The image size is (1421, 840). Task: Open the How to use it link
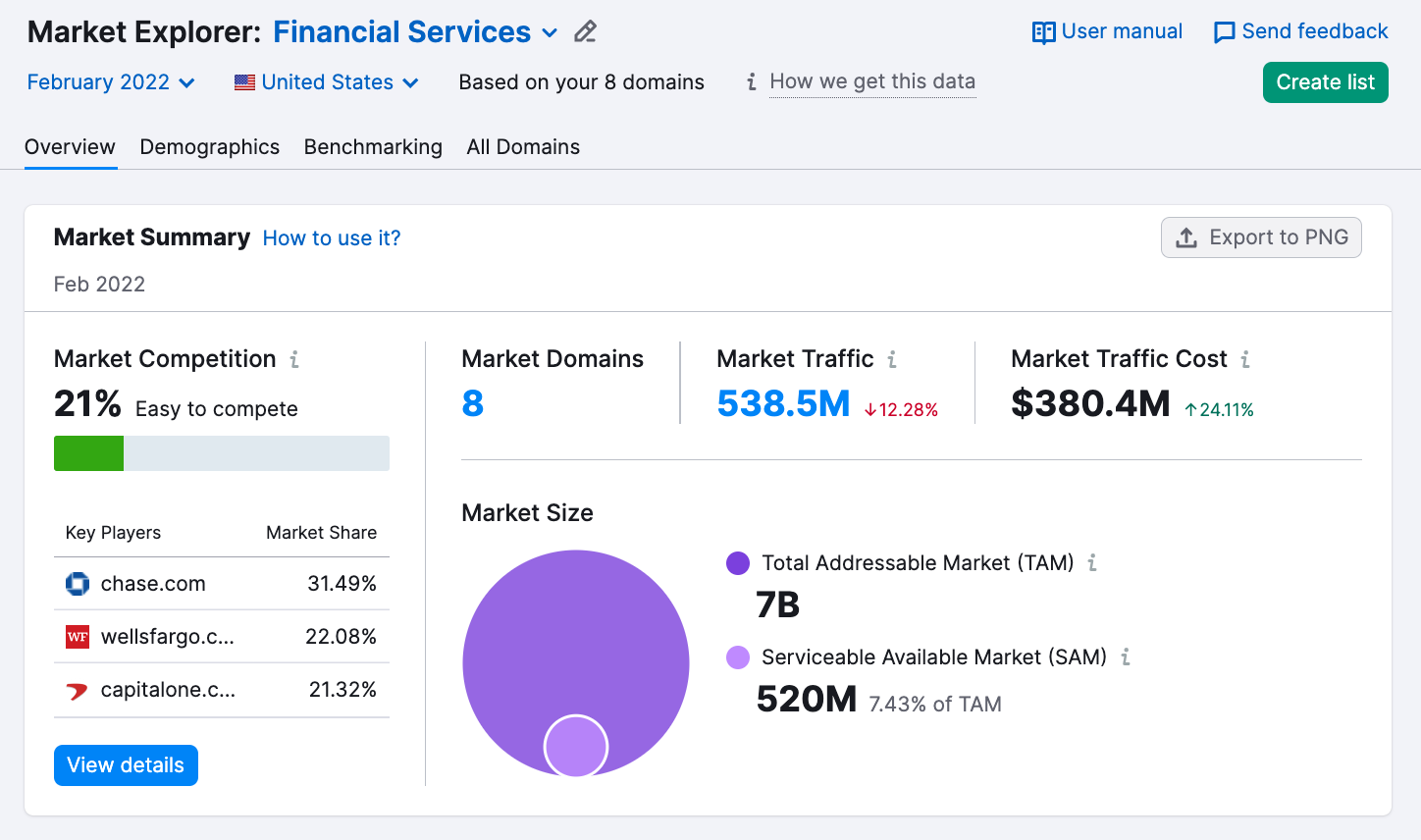click(332, 238)
